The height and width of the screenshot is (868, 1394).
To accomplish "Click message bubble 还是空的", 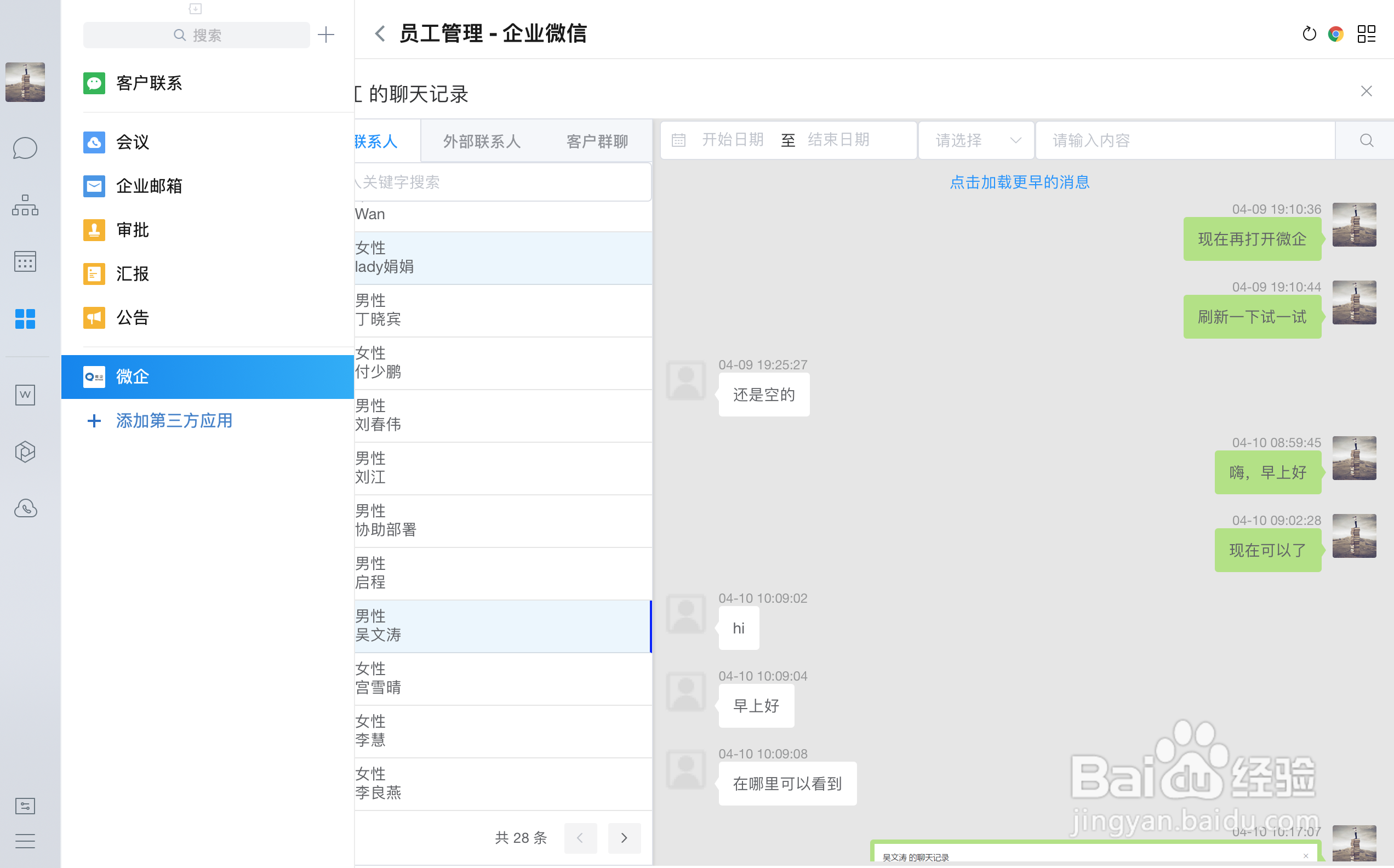I will point(764,395).
